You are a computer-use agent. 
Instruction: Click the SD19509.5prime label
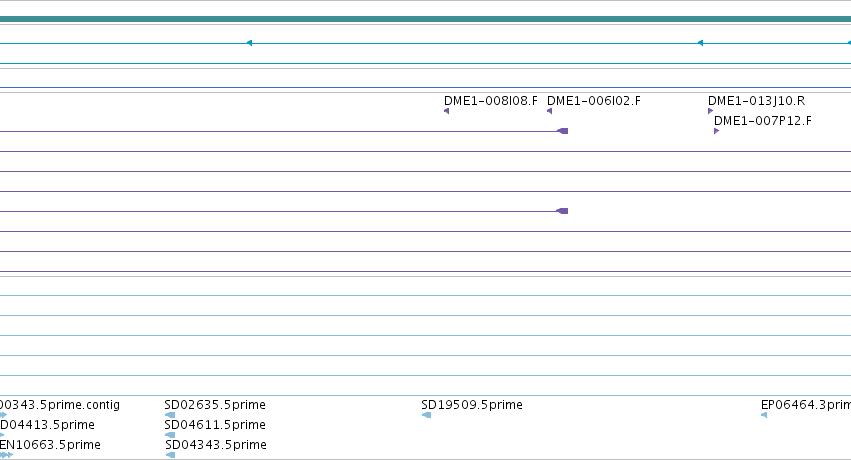472,405
